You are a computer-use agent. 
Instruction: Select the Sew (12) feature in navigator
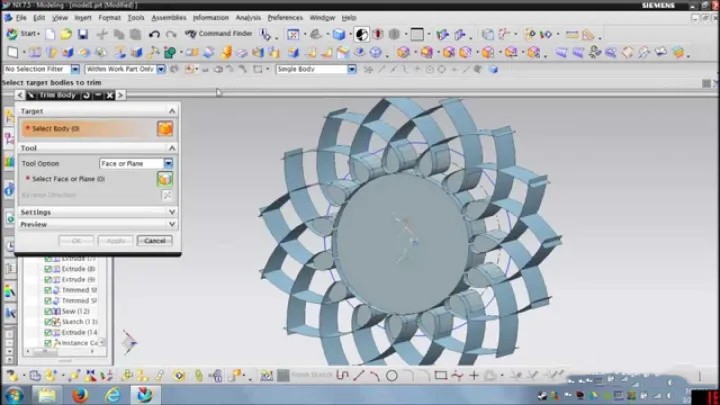coord(75,311)
